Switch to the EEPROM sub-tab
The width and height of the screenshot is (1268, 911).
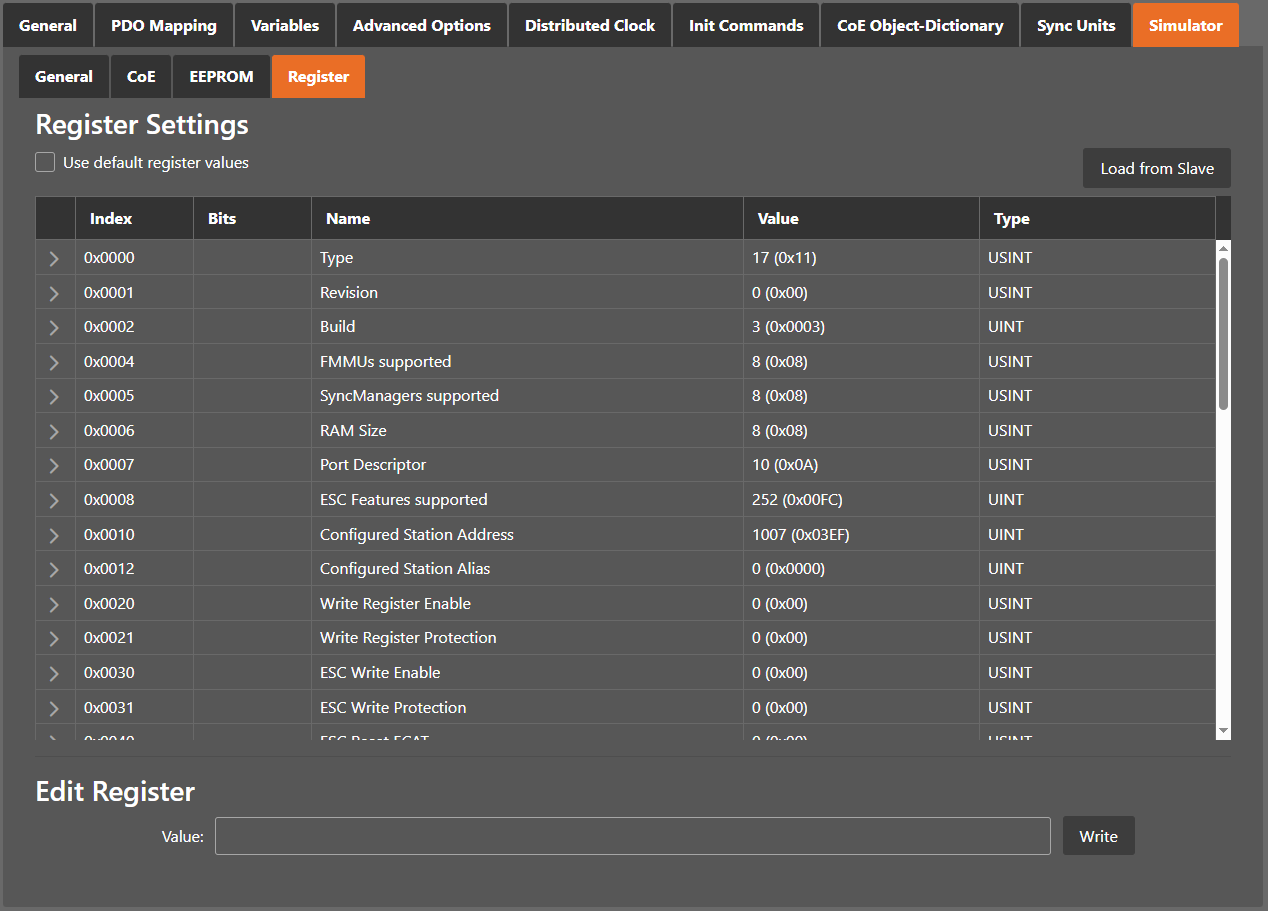pyautogui.click(x=222, y=76)
